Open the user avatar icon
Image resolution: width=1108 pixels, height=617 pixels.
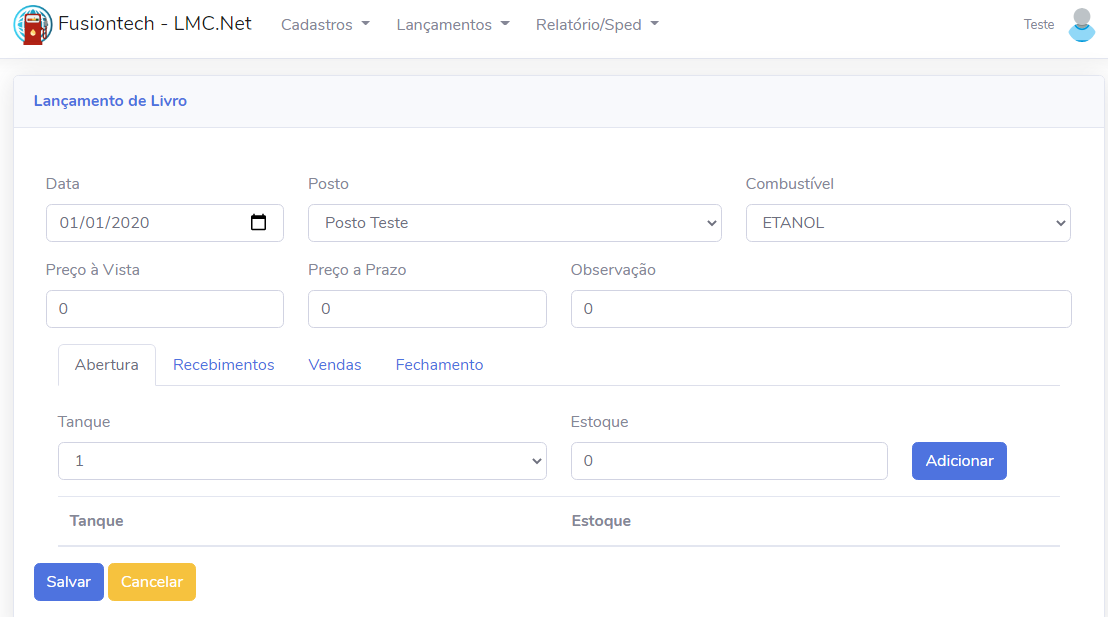pyautogui.click(x=1081, y=25)
